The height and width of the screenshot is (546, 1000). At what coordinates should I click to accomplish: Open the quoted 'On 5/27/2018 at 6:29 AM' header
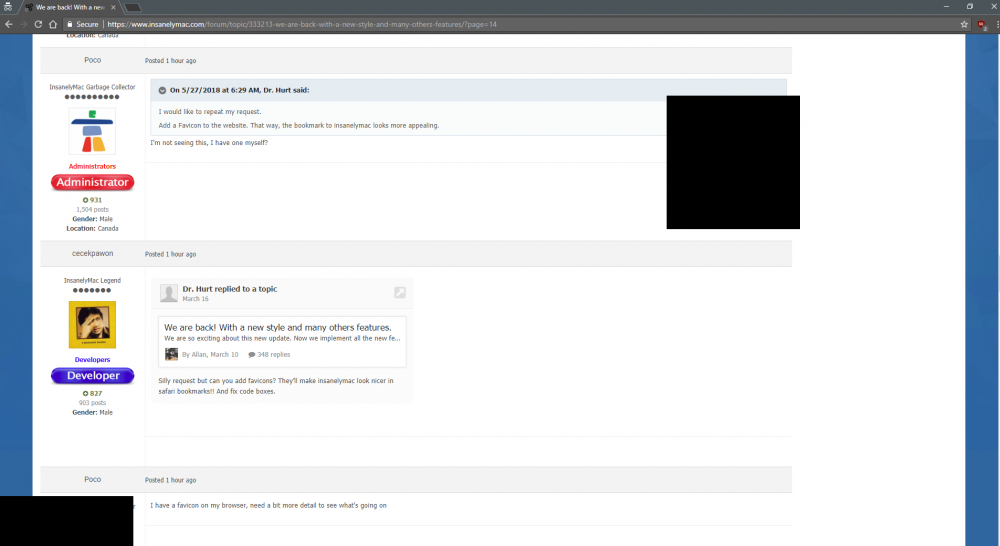(x=239, y=91)
